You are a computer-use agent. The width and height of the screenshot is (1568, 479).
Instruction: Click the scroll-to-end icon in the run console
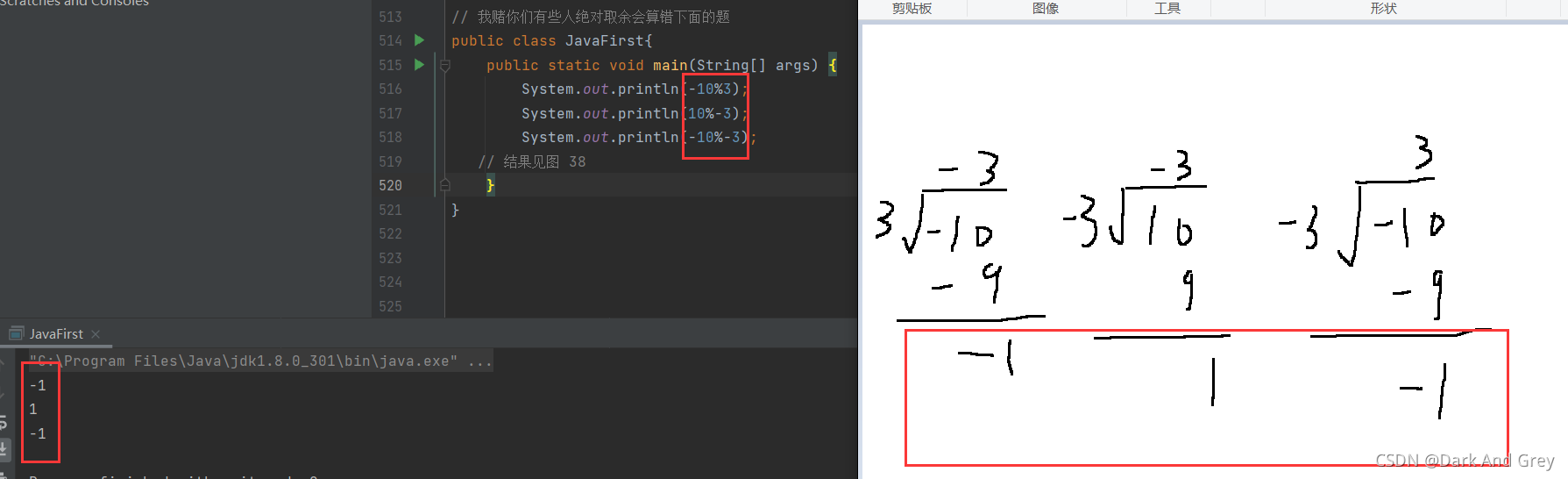[x=4, y=449]
